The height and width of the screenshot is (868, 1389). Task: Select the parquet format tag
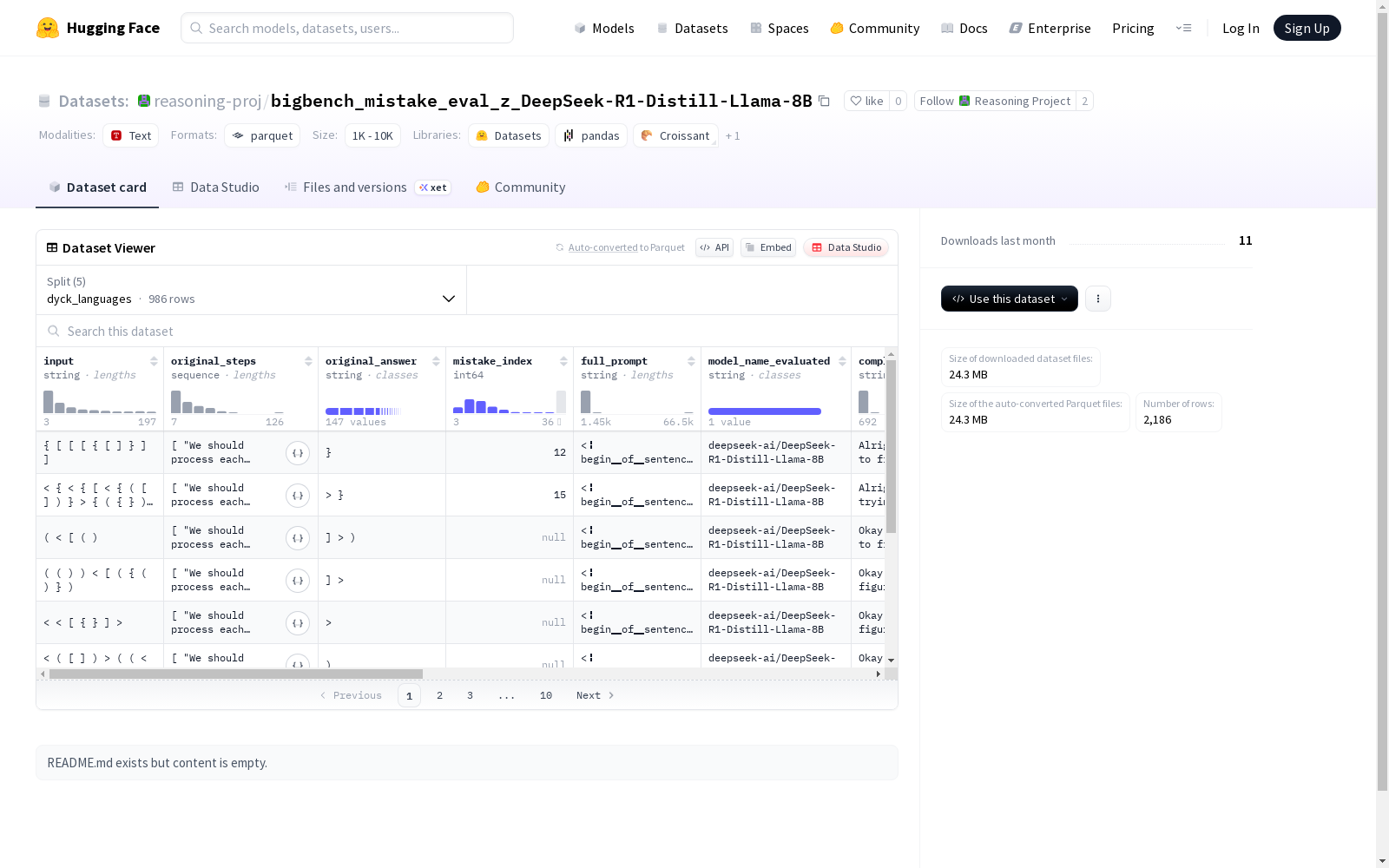point(262,135)
